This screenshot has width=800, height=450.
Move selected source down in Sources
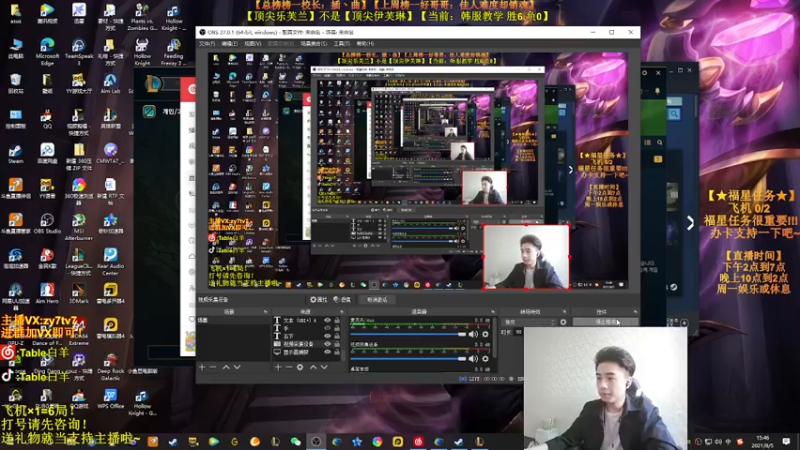pyautogui.click(x=324, y=367)
